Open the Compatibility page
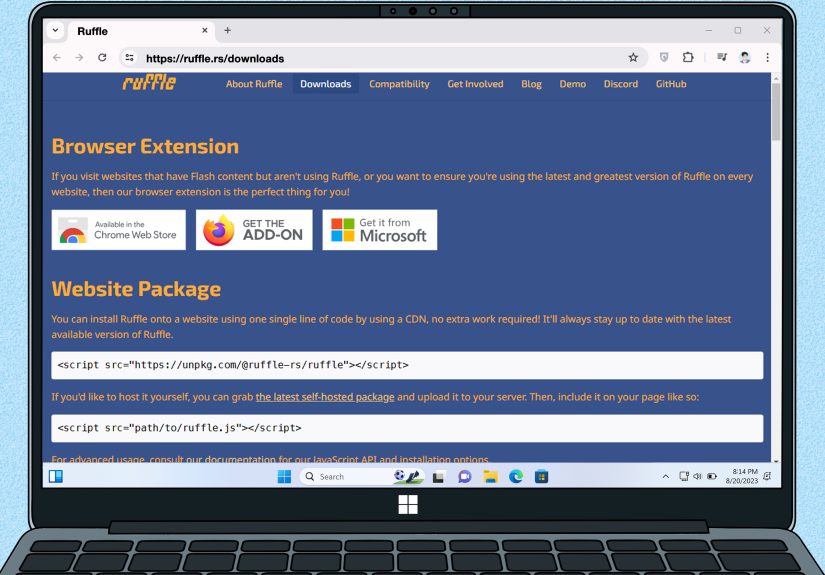 399,84
